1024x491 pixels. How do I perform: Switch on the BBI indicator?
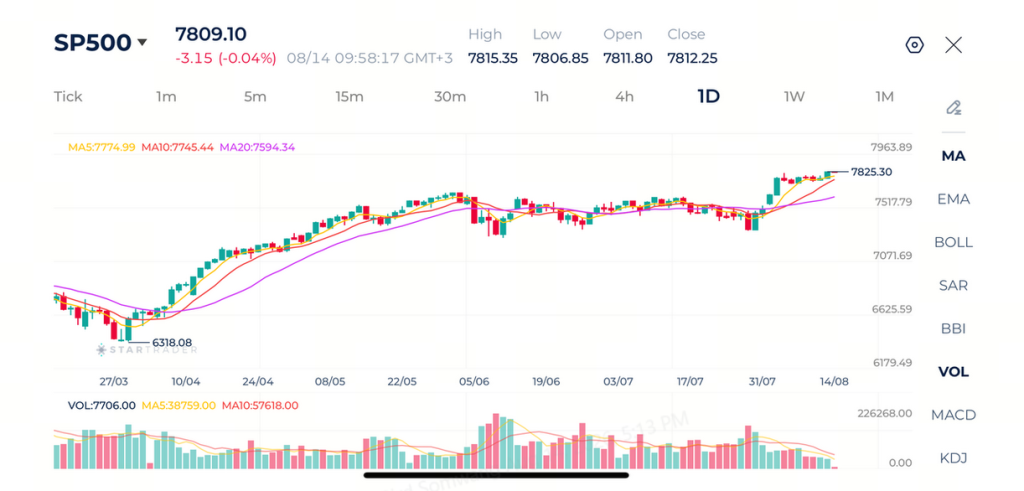pos(953,328)
